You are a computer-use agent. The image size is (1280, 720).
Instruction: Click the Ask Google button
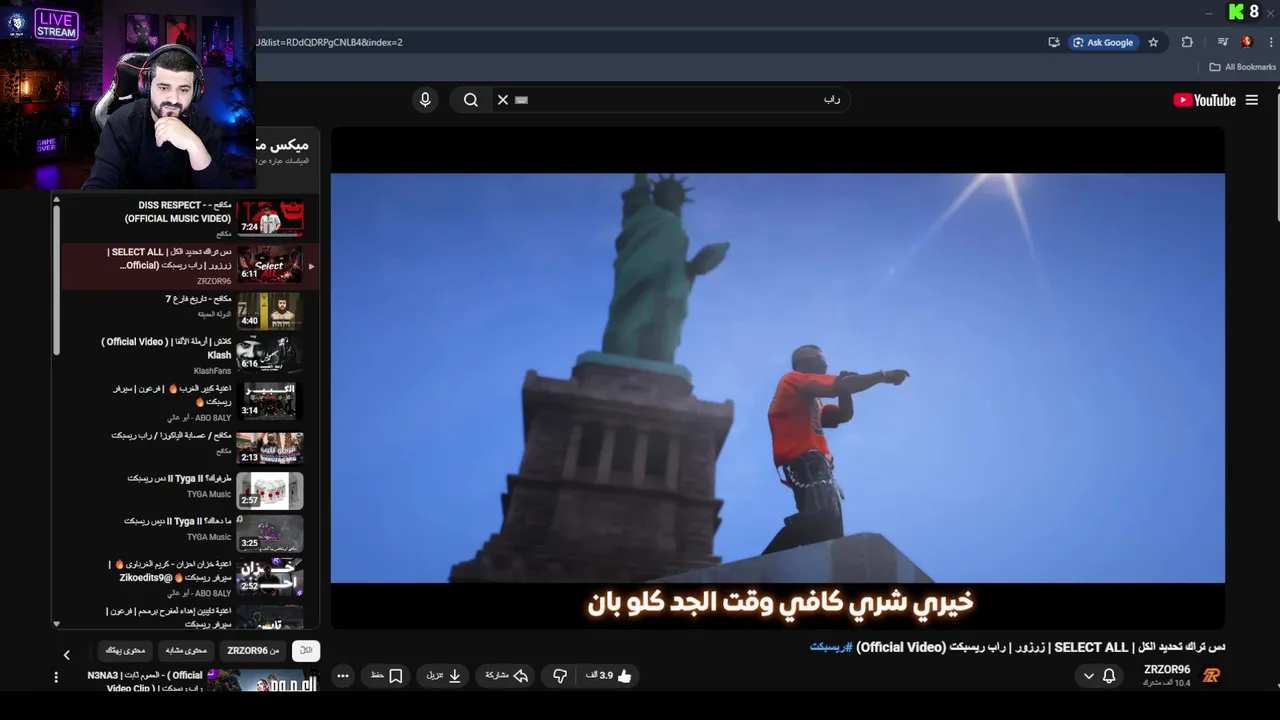(1103, 42)
